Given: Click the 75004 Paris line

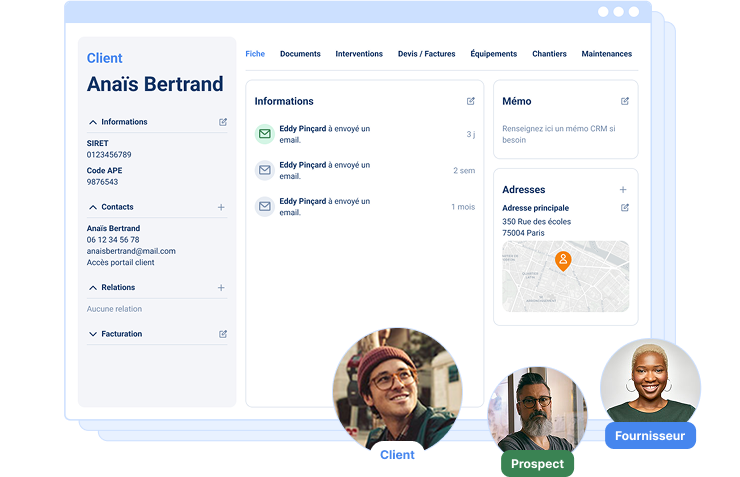Looking at the screenshot, I should coord(523,233).
